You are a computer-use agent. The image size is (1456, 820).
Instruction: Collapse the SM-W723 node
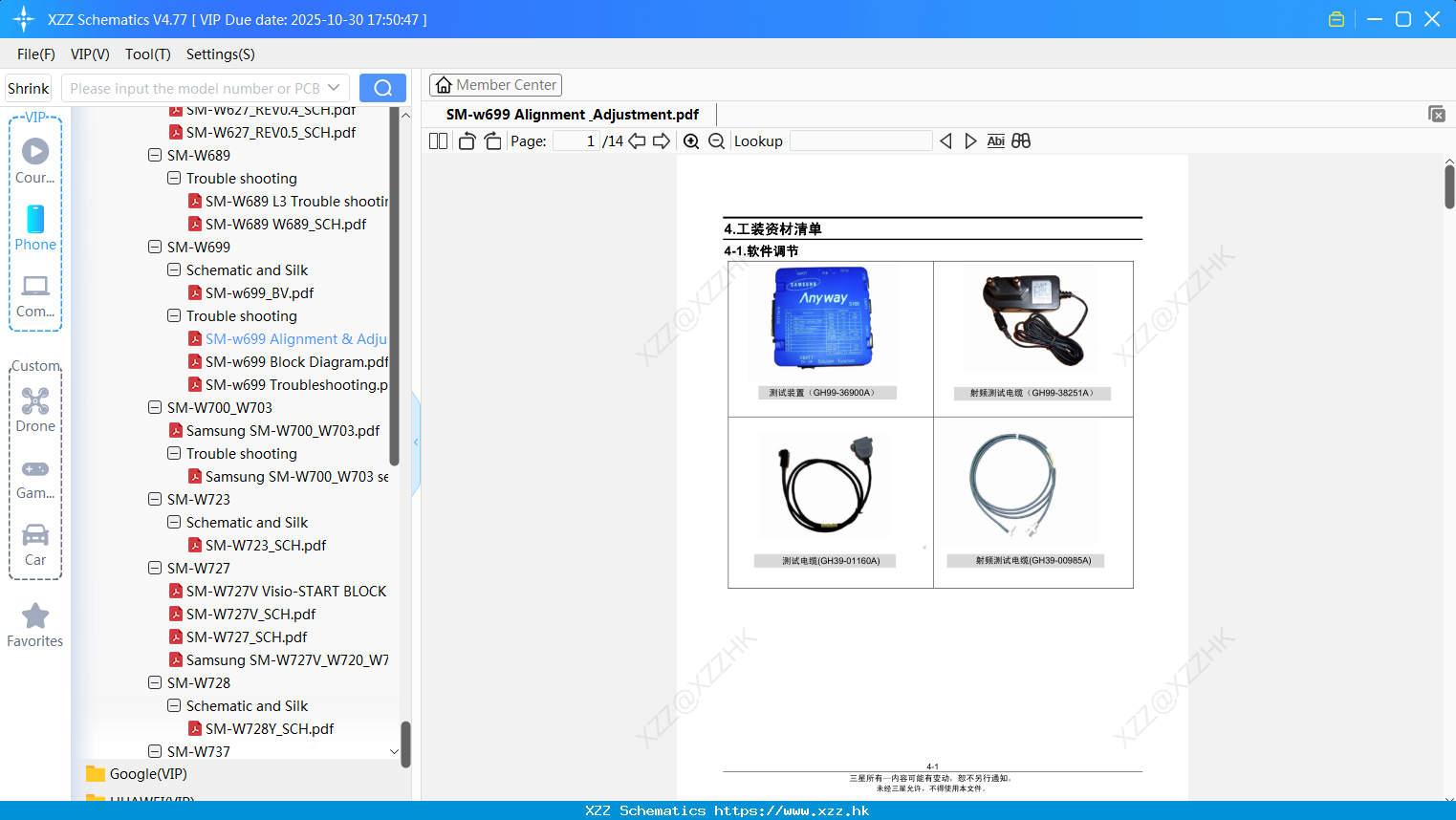(155, 499)
